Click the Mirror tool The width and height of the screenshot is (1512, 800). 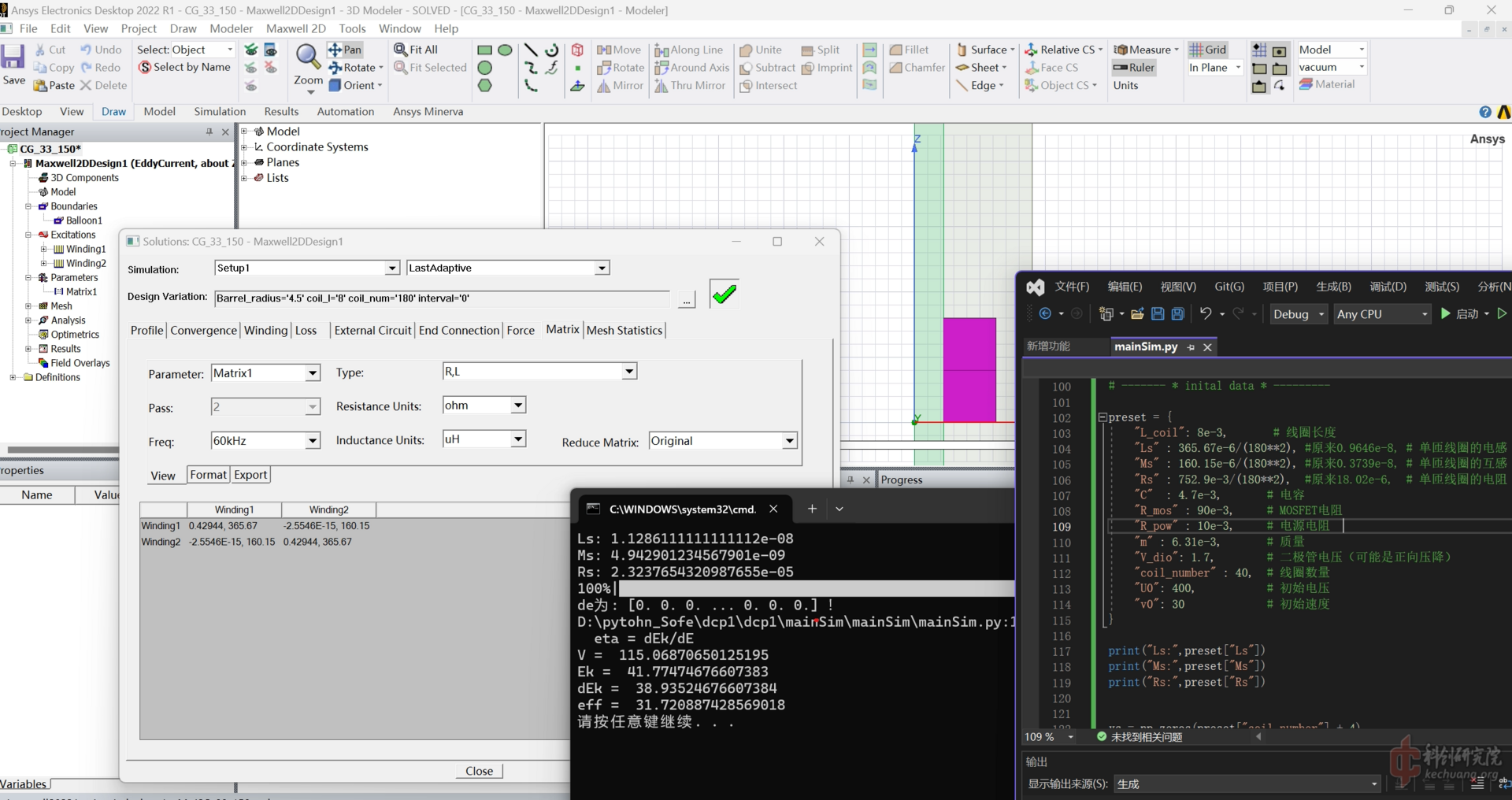pyautogui.click(x=620, y=86)
